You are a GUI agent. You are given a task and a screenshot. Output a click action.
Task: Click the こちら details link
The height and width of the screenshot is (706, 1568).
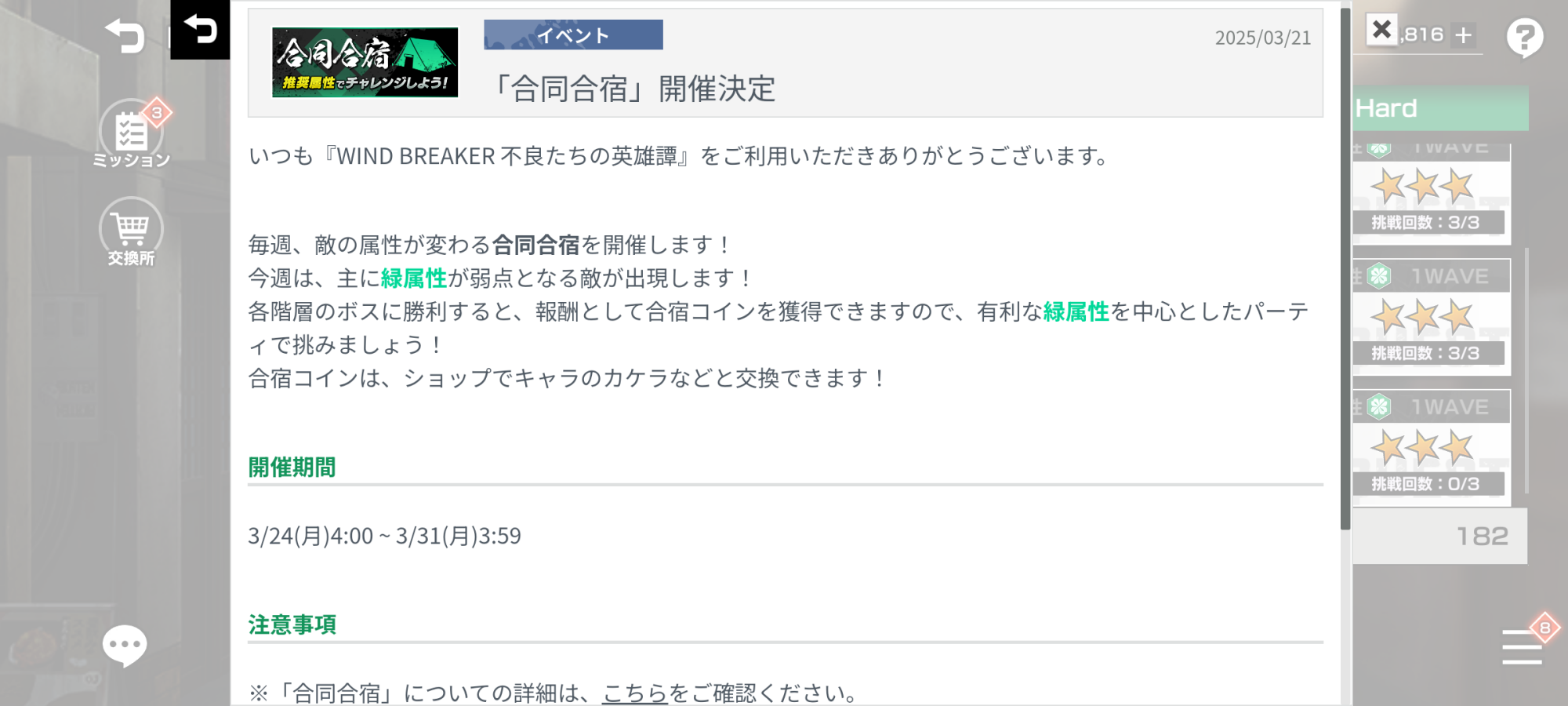tap(635, 693)
